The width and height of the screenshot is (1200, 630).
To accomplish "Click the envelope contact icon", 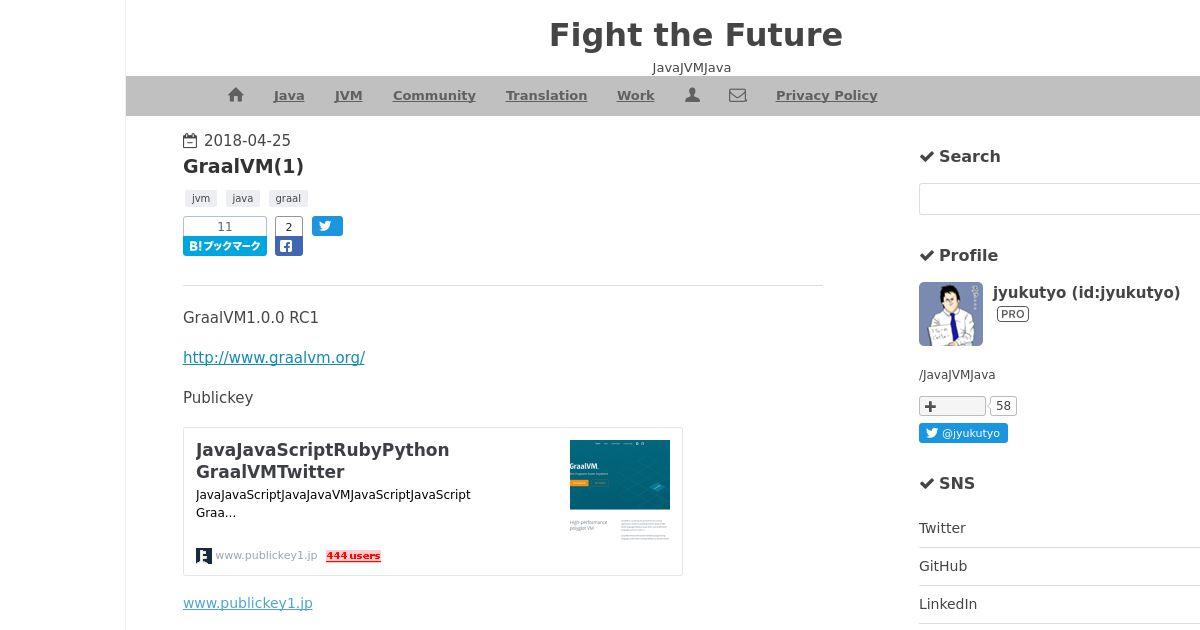I will 738,95.
